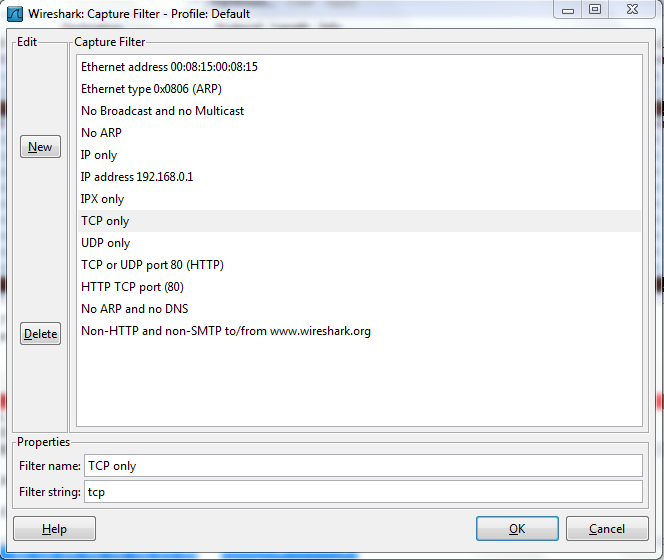Confirm the dialog with OK
This screenshot has width=664, height=560.
tap(517, 529)
